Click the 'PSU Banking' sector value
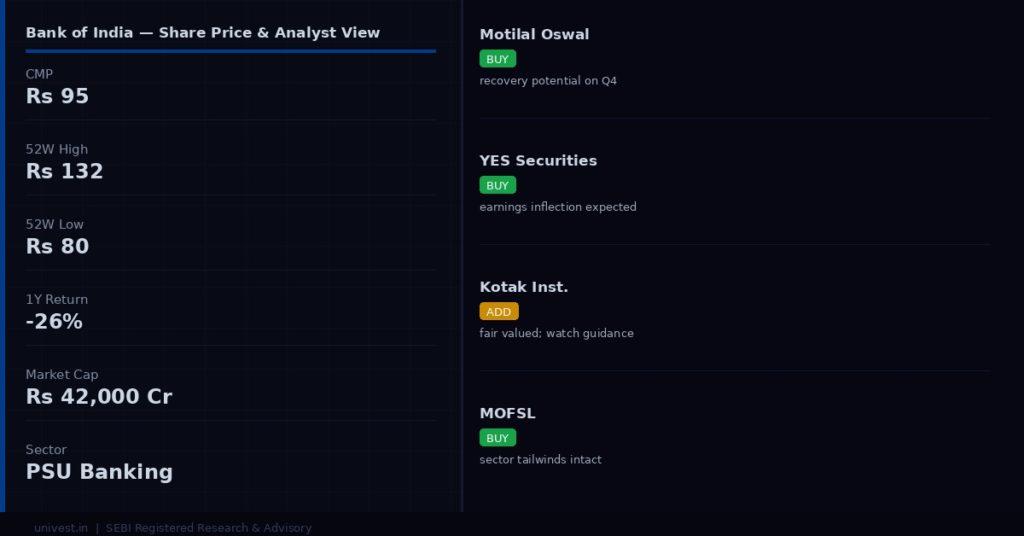The image size is (1024, 536). tap(99, 471)
